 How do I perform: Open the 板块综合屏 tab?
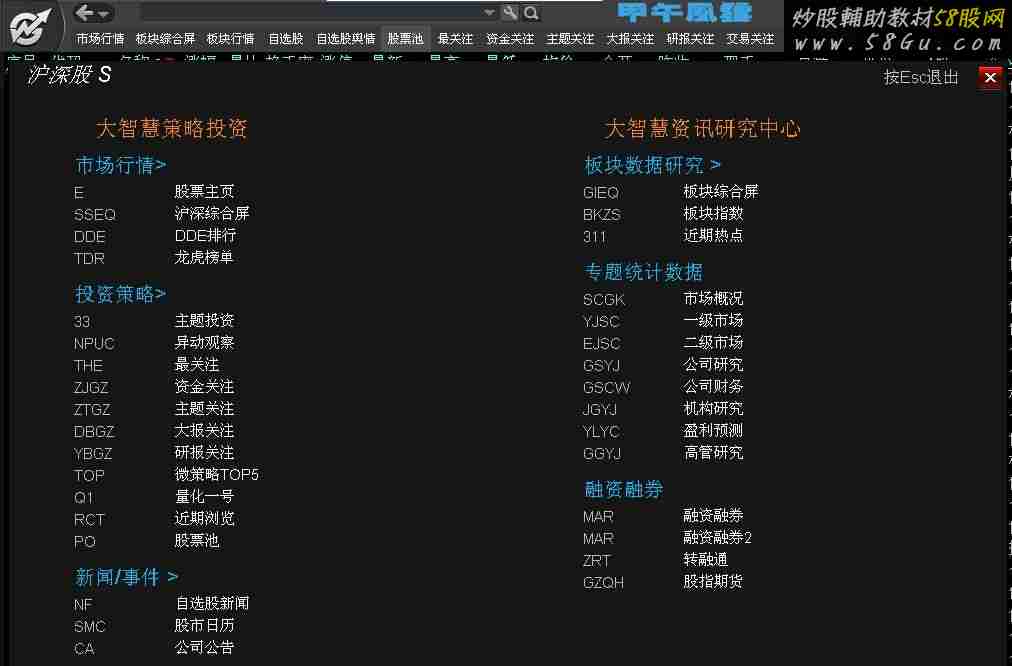(165, 39)
